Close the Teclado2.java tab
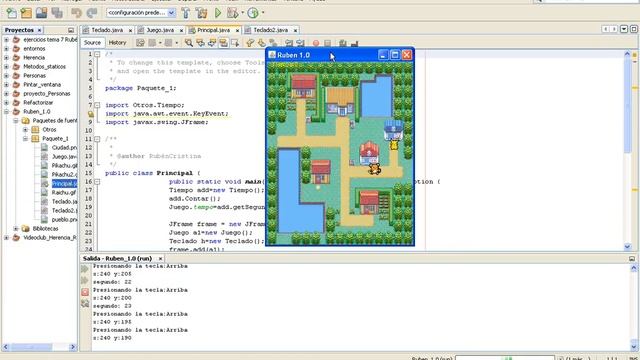 295,31
